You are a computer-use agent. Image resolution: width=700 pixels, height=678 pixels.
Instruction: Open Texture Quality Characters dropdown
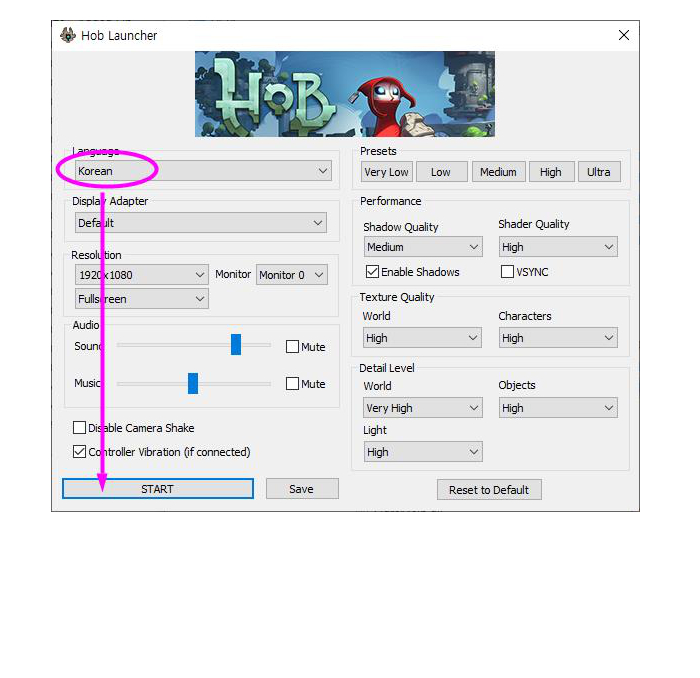coord(558,338)
